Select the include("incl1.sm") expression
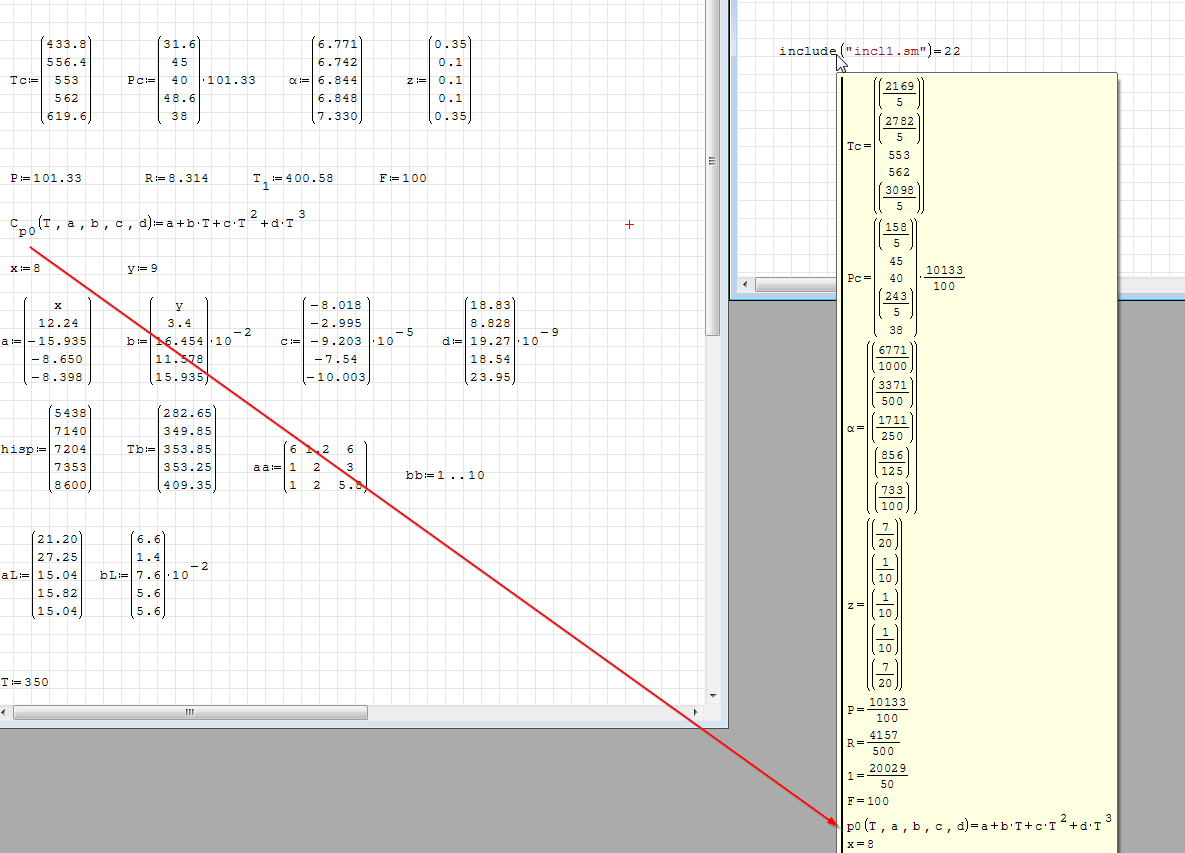The image size is (1185, 853). (x=869, y=51)
